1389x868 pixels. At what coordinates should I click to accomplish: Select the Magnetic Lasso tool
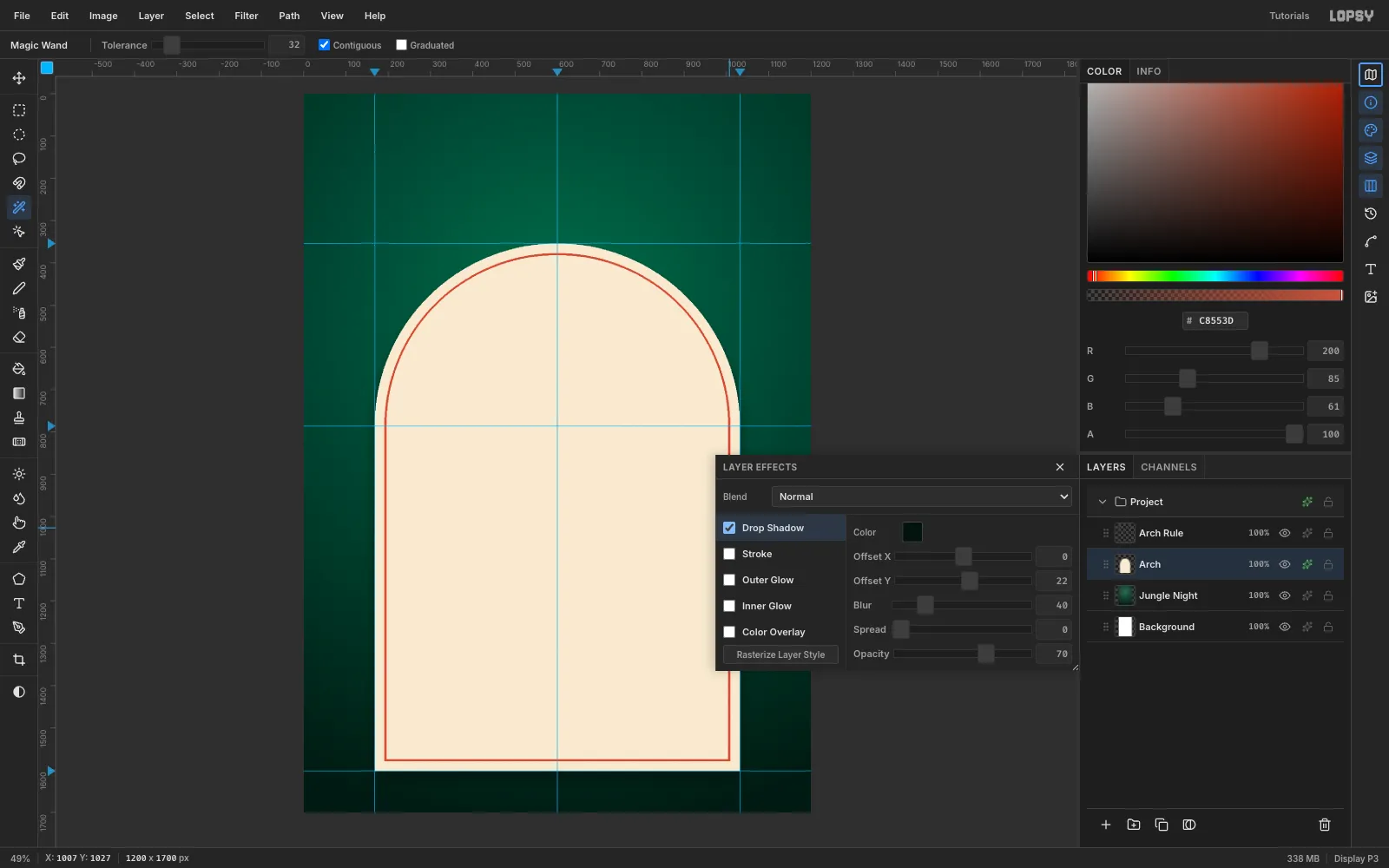point(19,183)
